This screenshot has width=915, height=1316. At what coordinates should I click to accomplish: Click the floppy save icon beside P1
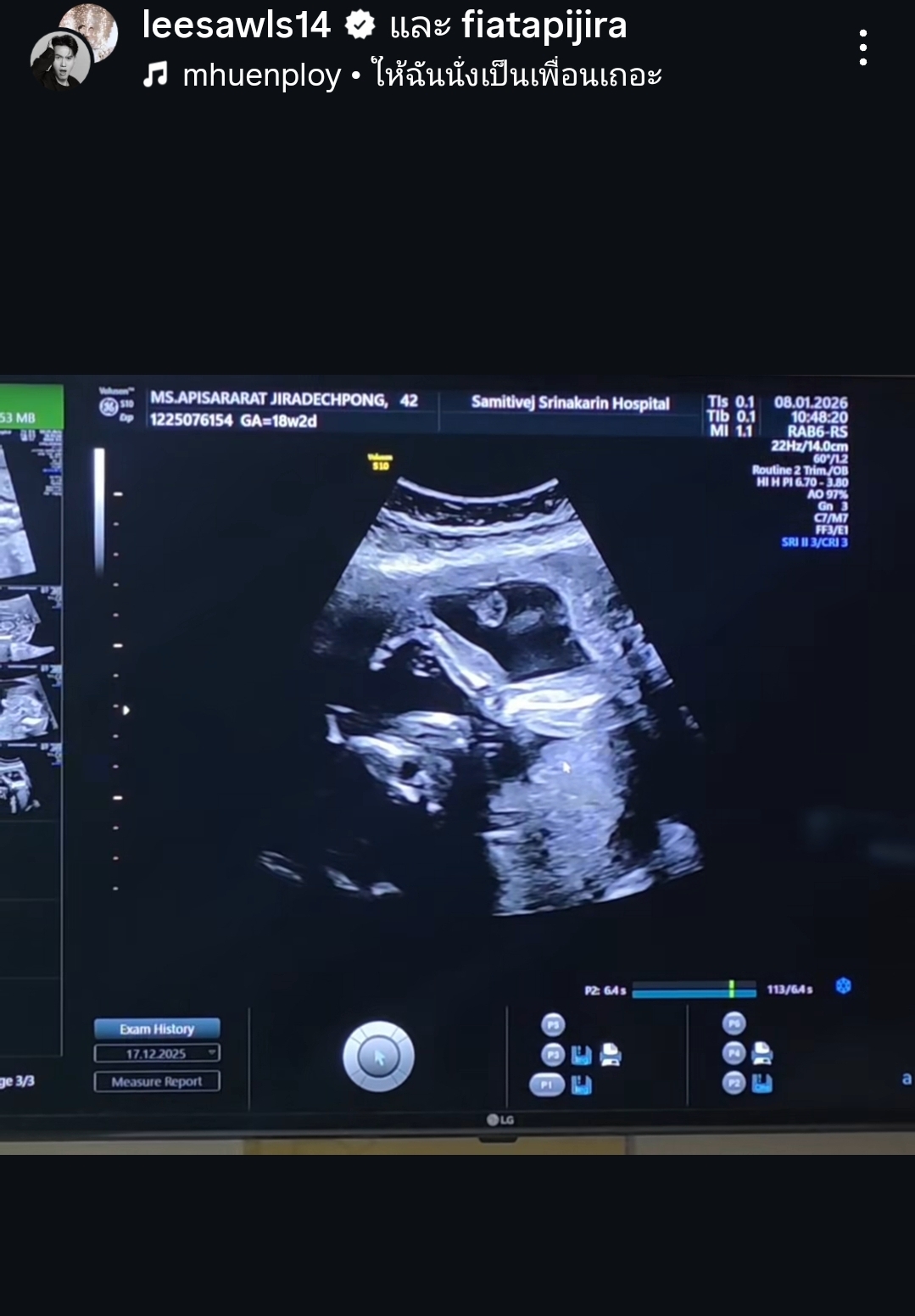click(x=581, y=1085)
